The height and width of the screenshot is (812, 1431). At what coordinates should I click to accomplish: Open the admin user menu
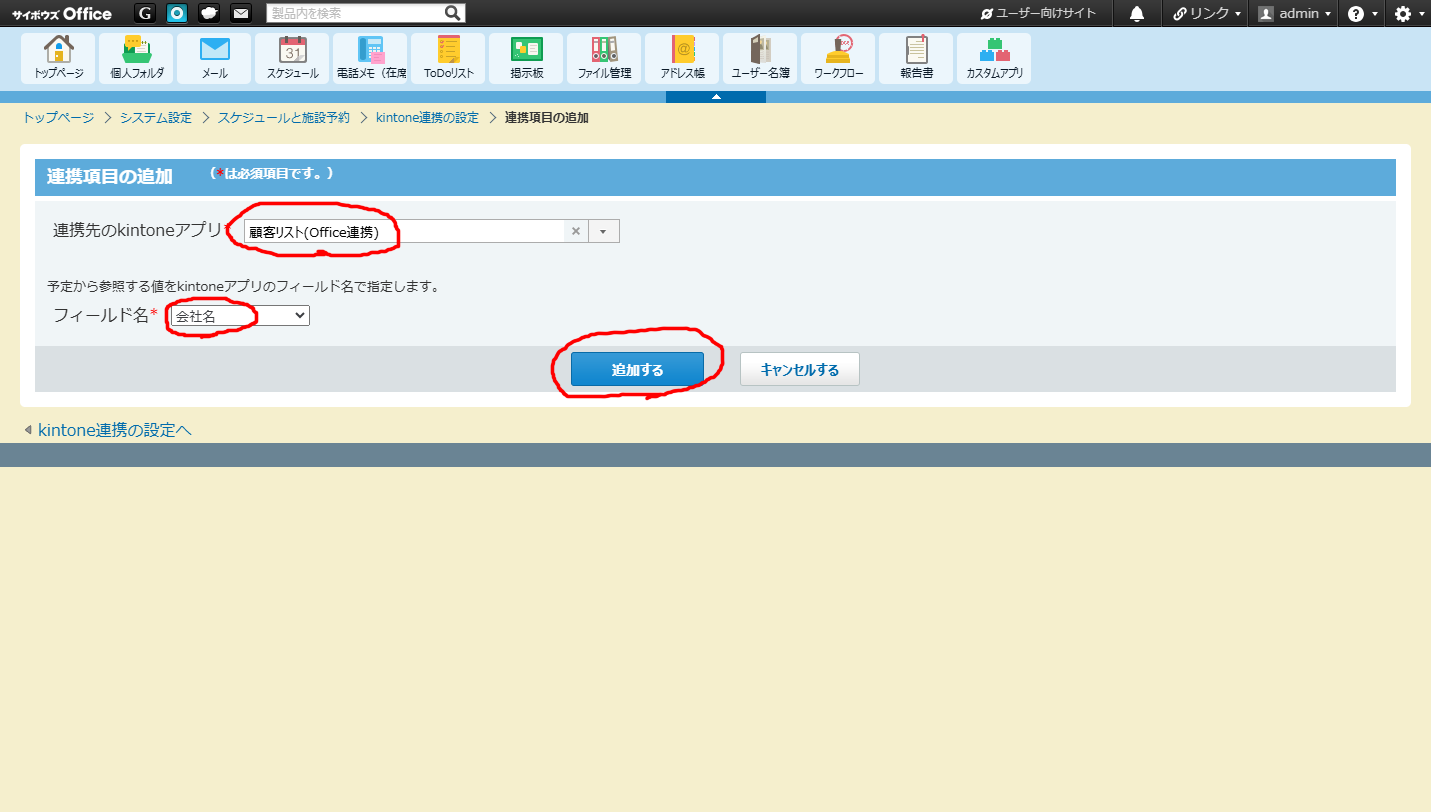pos(1294,13)
